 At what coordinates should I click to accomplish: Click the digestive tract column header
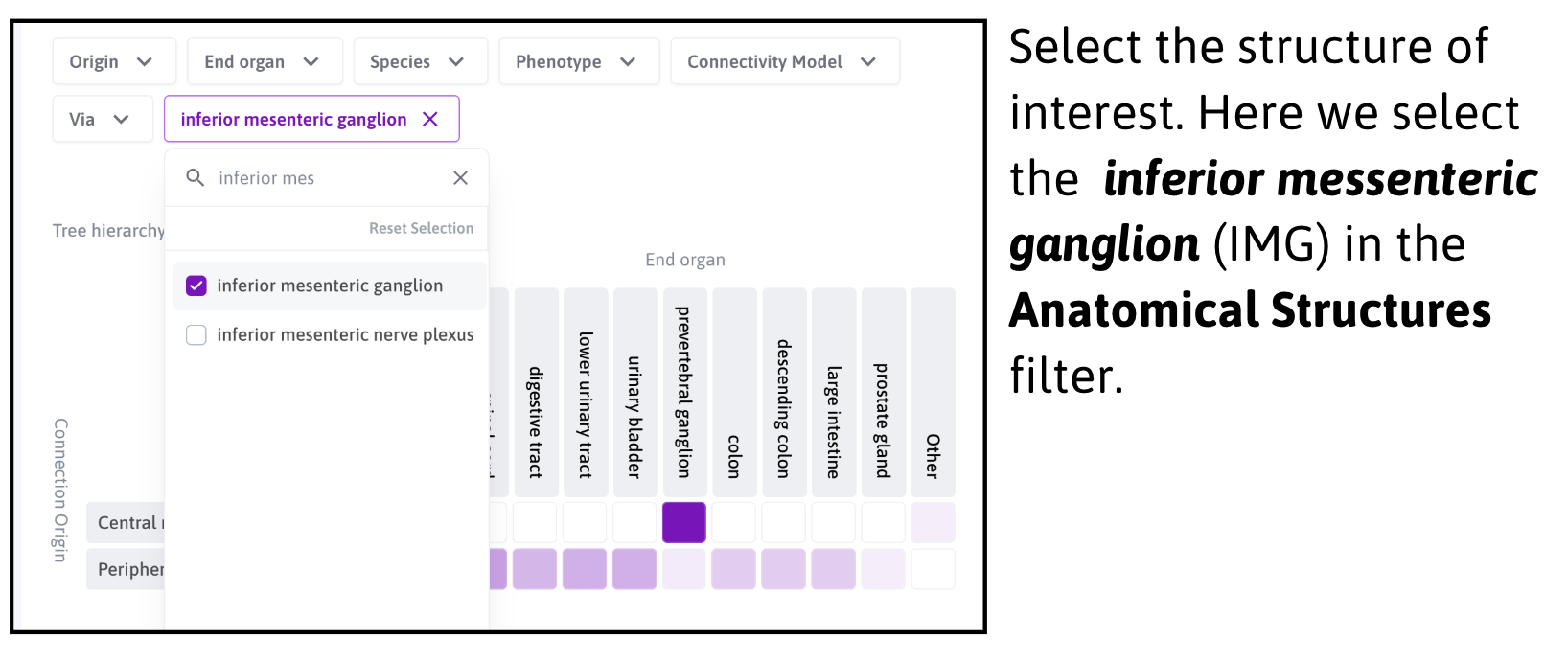[536, 393]
